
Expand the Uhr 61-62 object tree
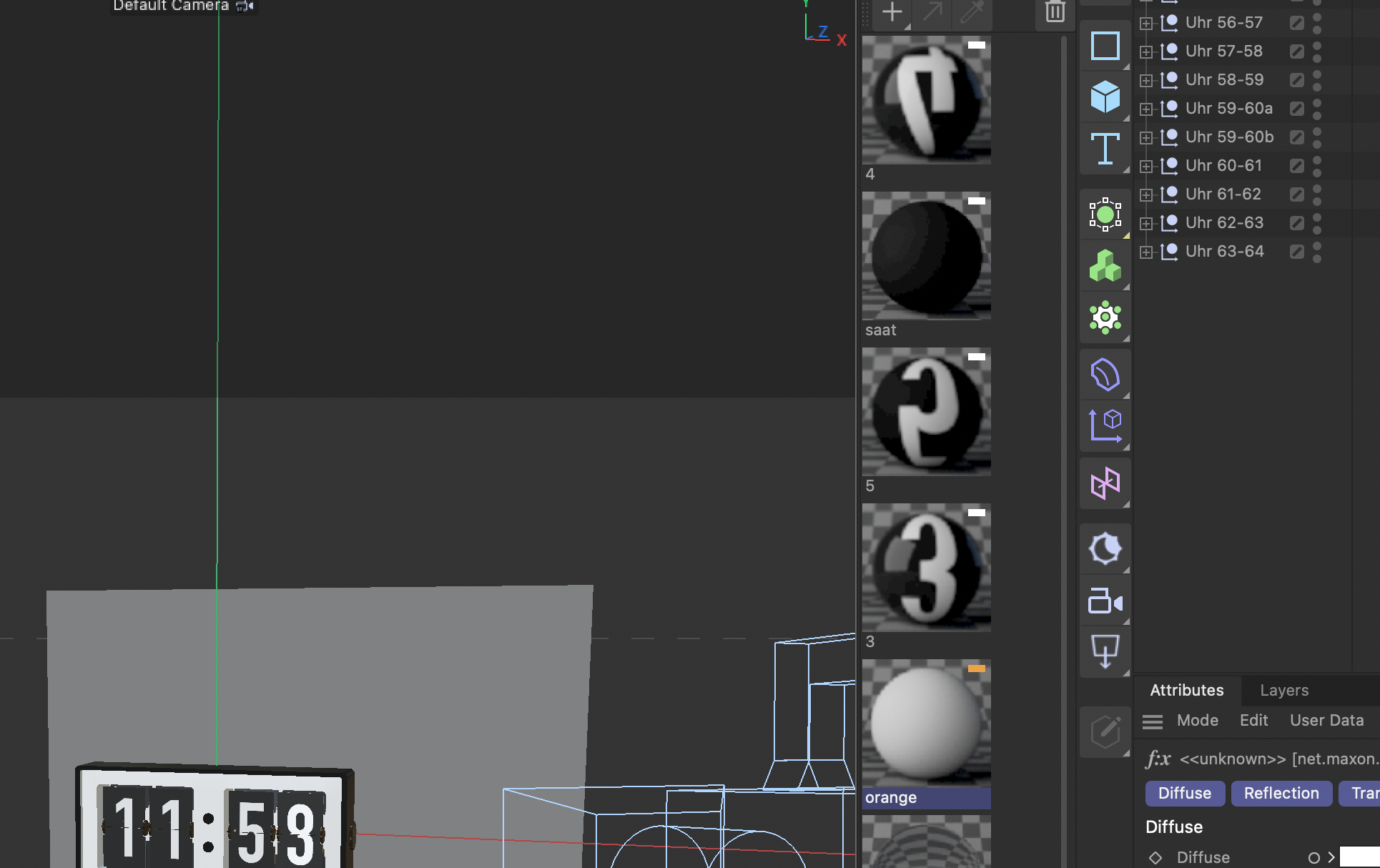1146,195
